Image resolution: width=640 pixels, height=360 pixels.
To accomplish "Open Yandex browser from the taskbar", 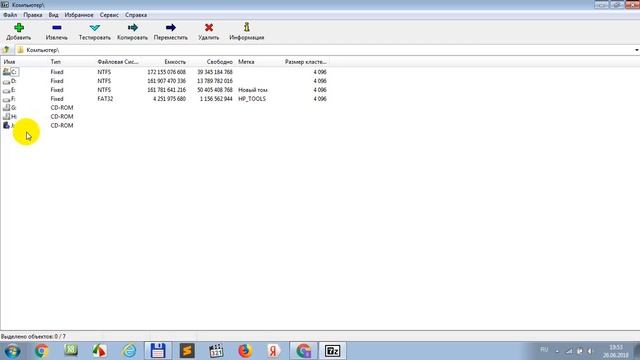I will (x=274, y=351).
